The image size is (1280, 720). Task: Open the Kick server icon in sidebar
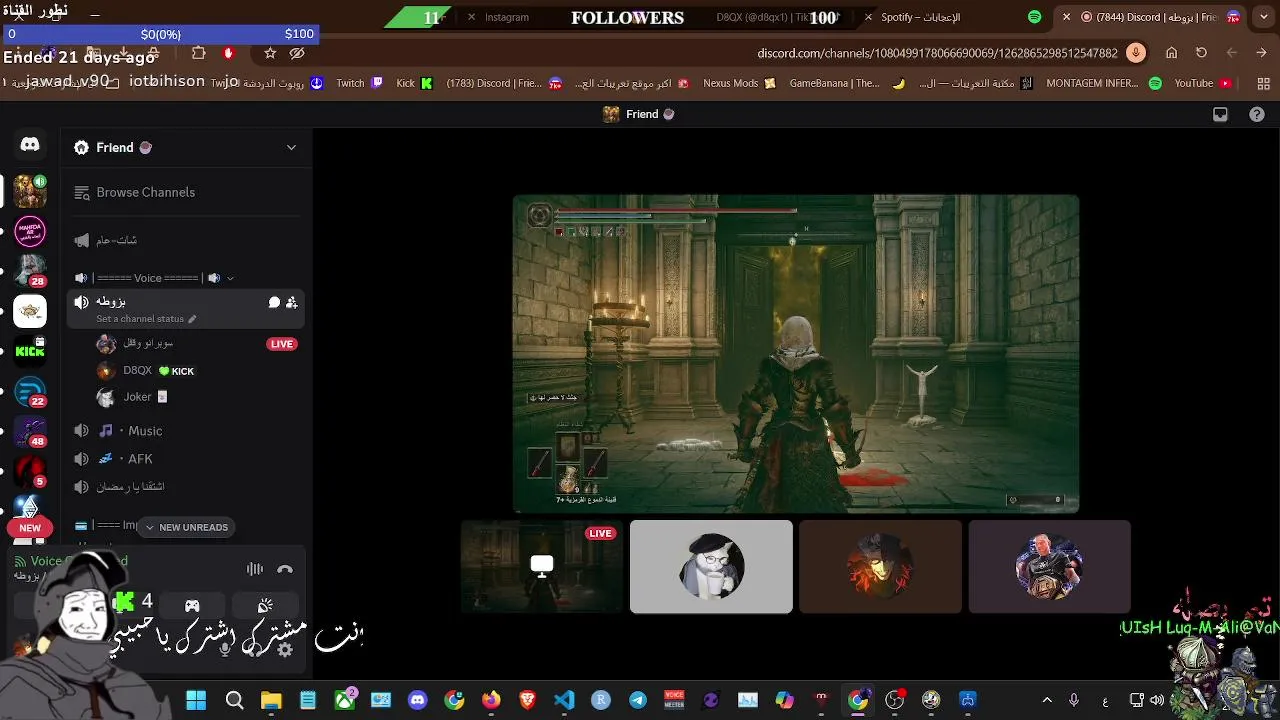coord(30,351)
